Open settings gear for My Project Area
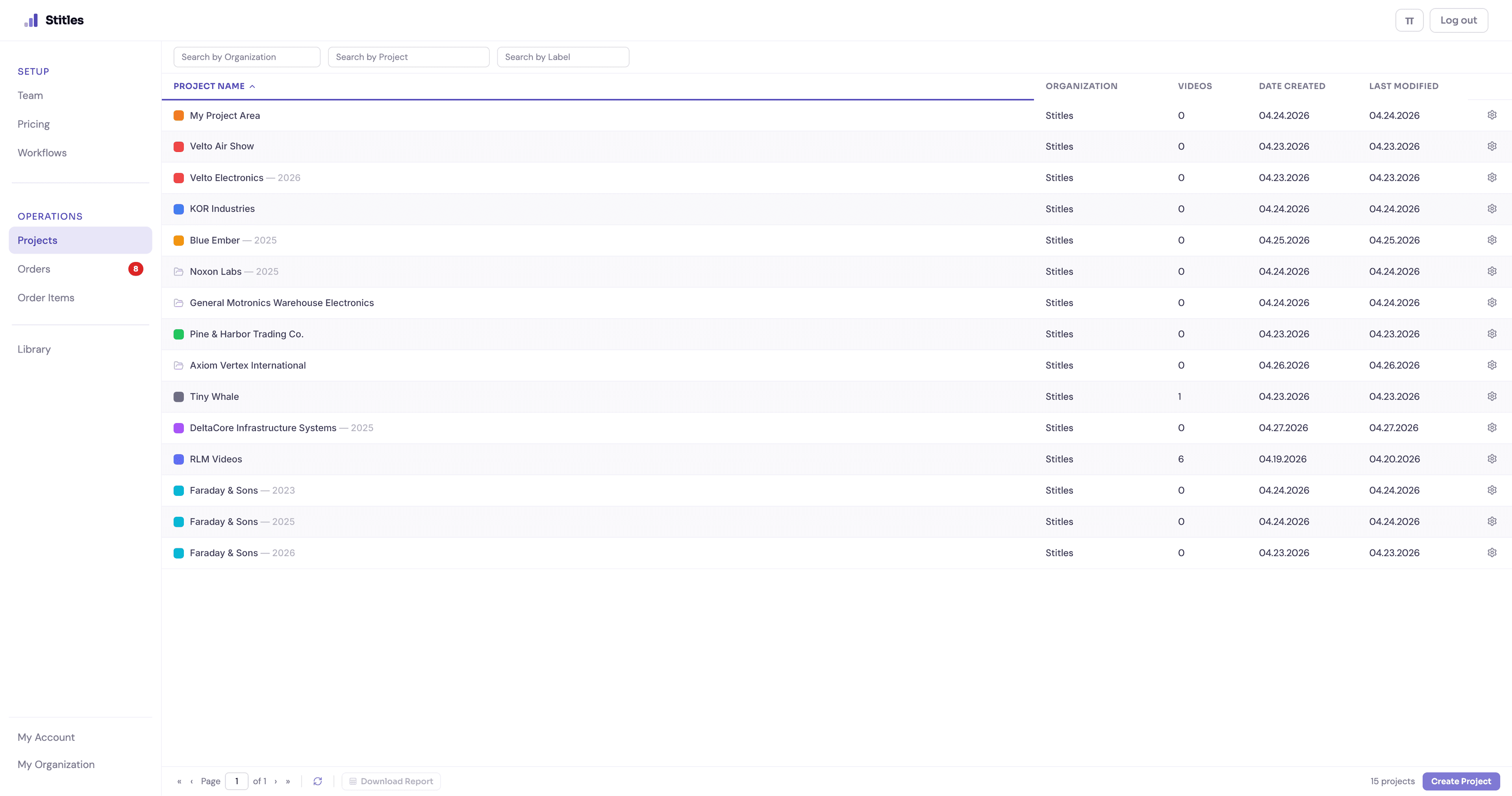1512x796 pixels. pyautogui.click(x=1492, y=115)
